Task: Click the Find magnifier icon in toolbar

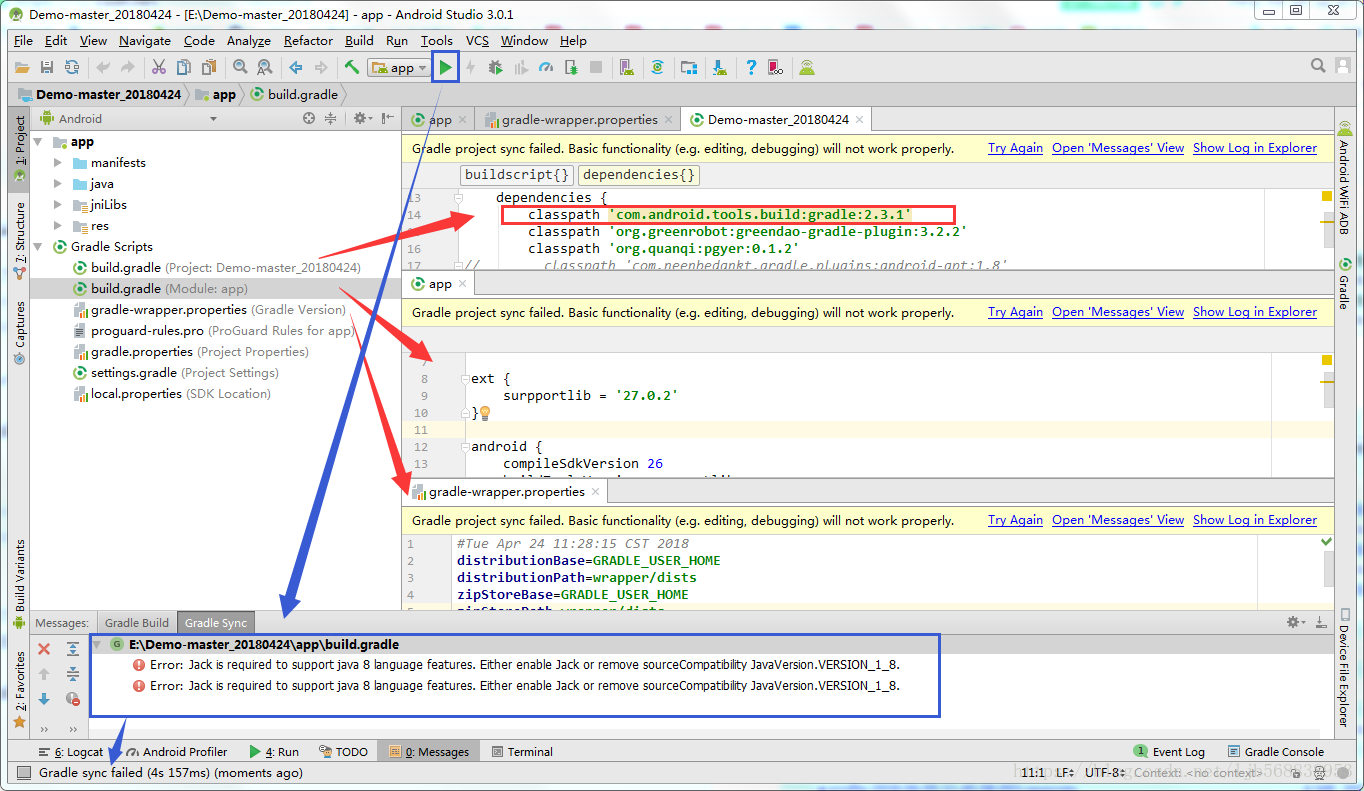Action: click(x=240, y=67)
